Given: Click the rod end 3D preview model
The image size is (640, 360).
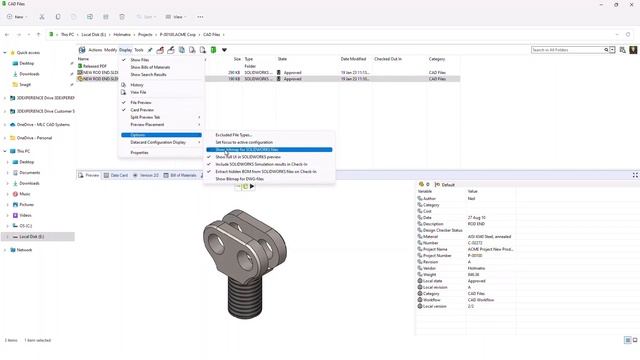Looking at the screenshot, I should click(244, 264).
